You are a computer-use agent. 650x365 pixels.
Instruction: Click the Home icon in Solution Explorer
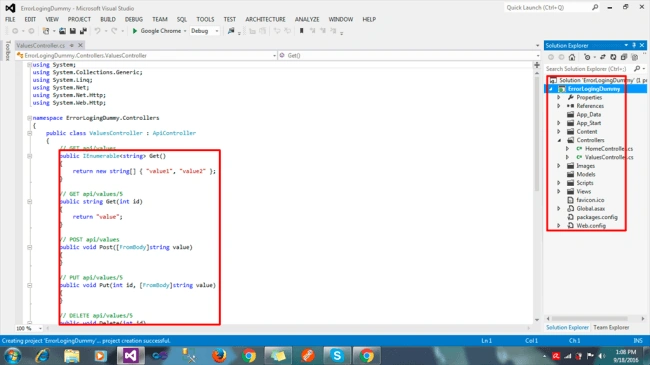[572, 57]
